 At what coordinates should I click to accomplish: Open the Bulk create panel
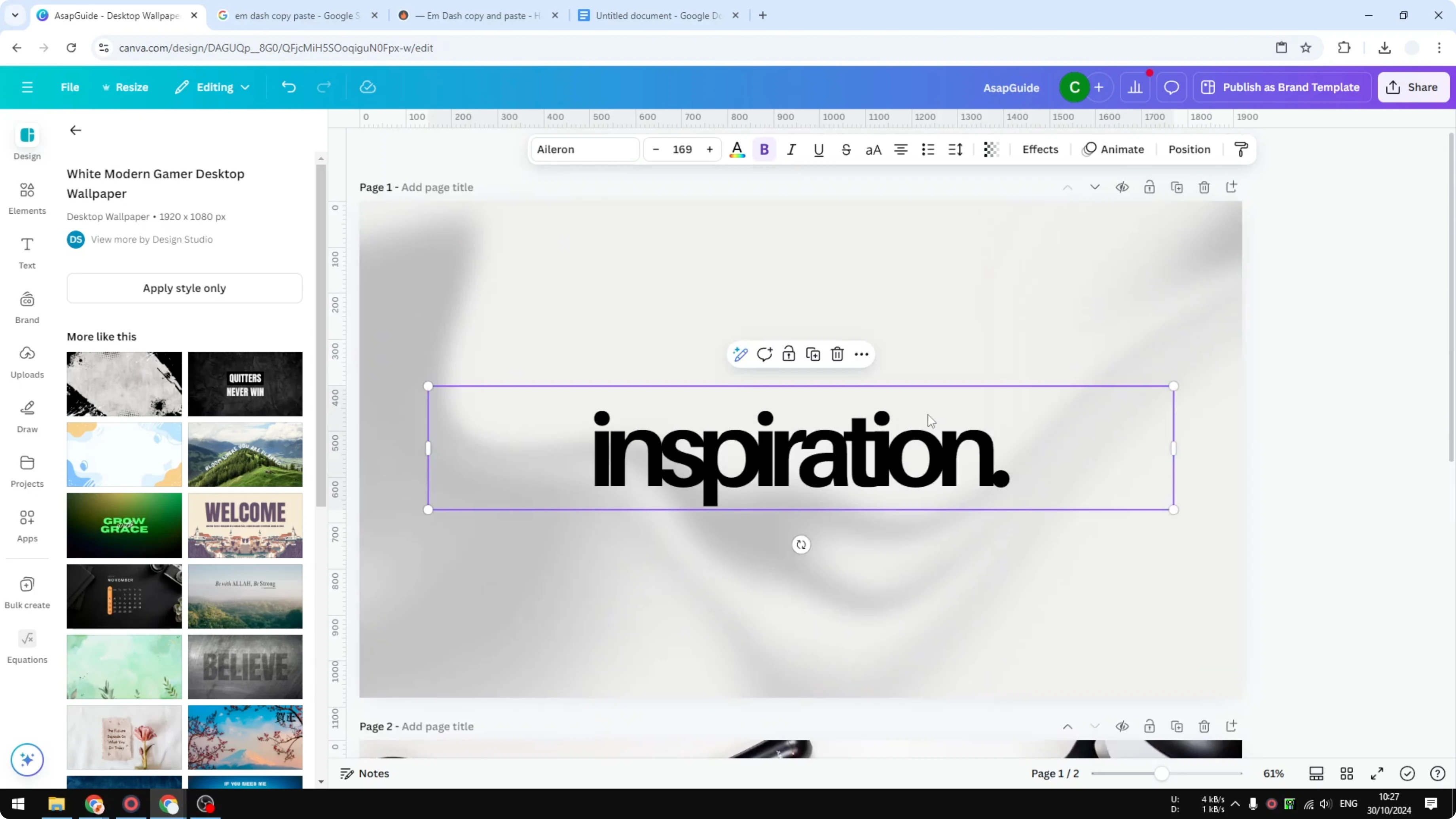tap(27, 592)
